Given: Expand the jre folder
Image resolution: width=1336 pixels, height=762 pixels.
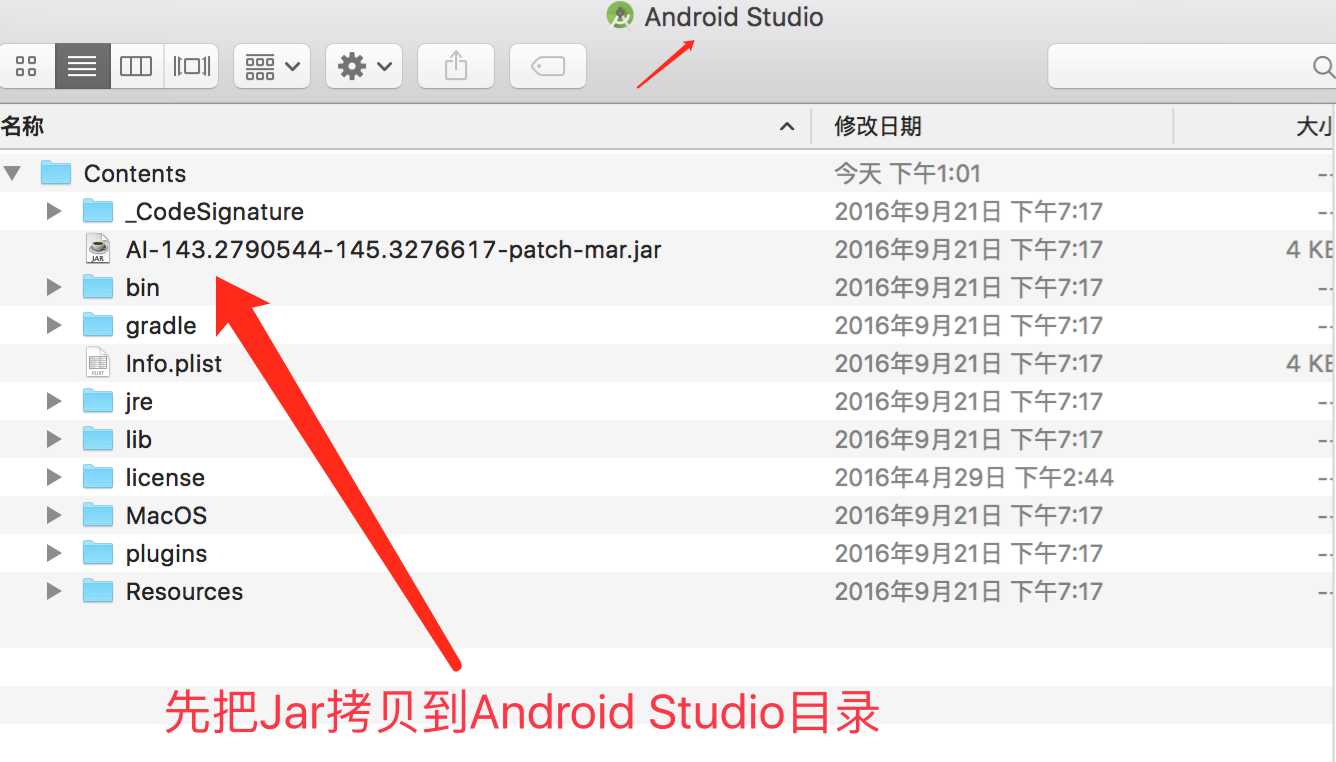Looking at the screenshot, I should pos(54,401).
